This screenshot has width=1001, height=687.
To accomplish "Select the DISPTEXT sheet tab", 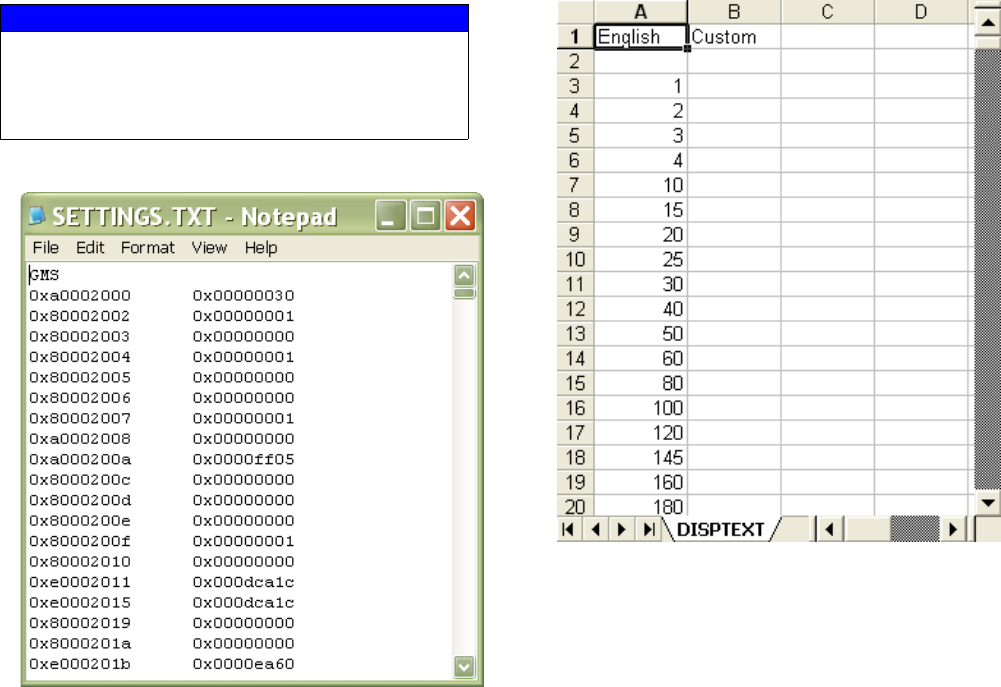I will [x=720, y=529].
